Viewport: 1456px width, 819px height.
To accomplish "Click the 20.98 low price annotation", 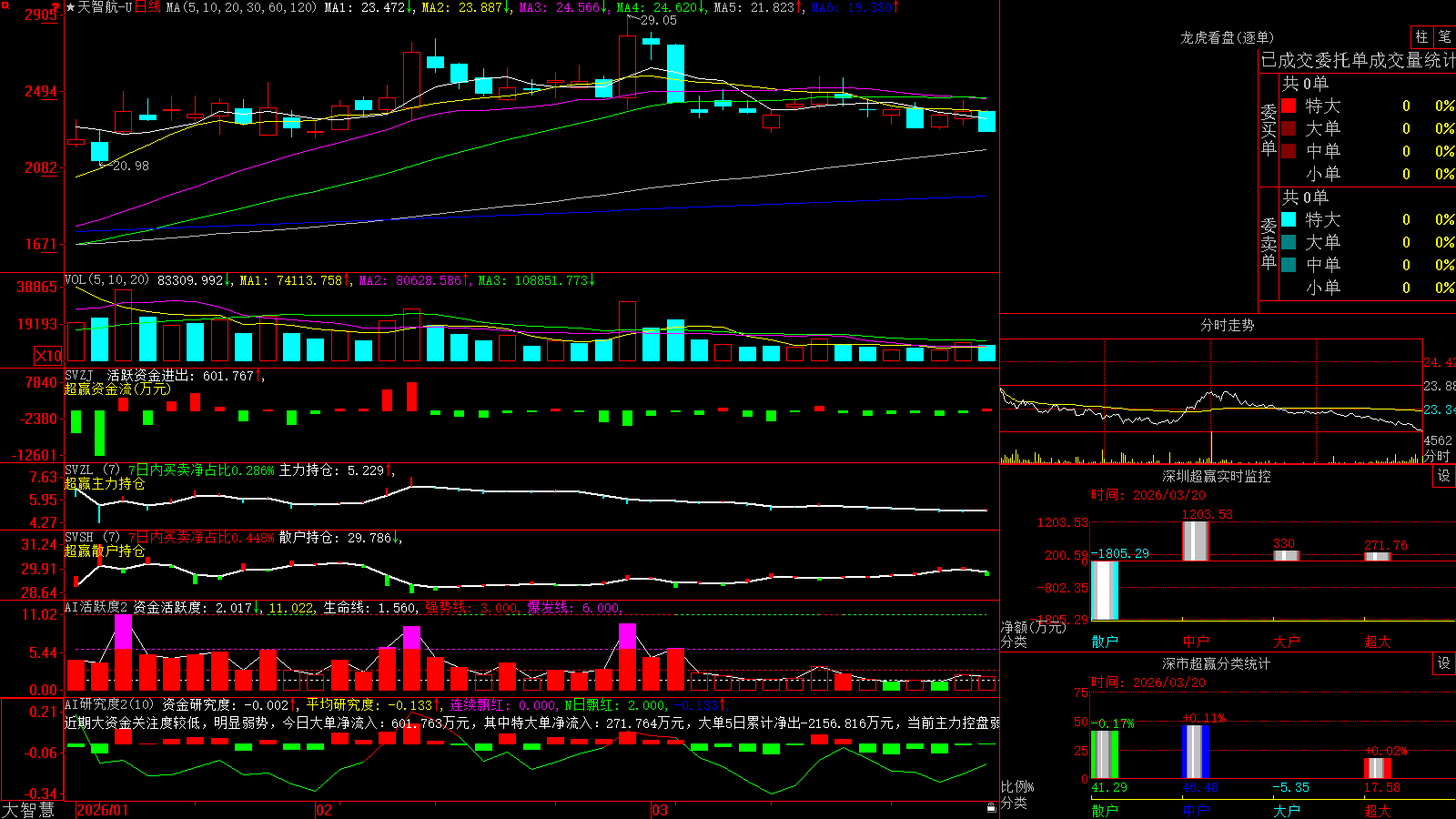I will click(130, 166).
